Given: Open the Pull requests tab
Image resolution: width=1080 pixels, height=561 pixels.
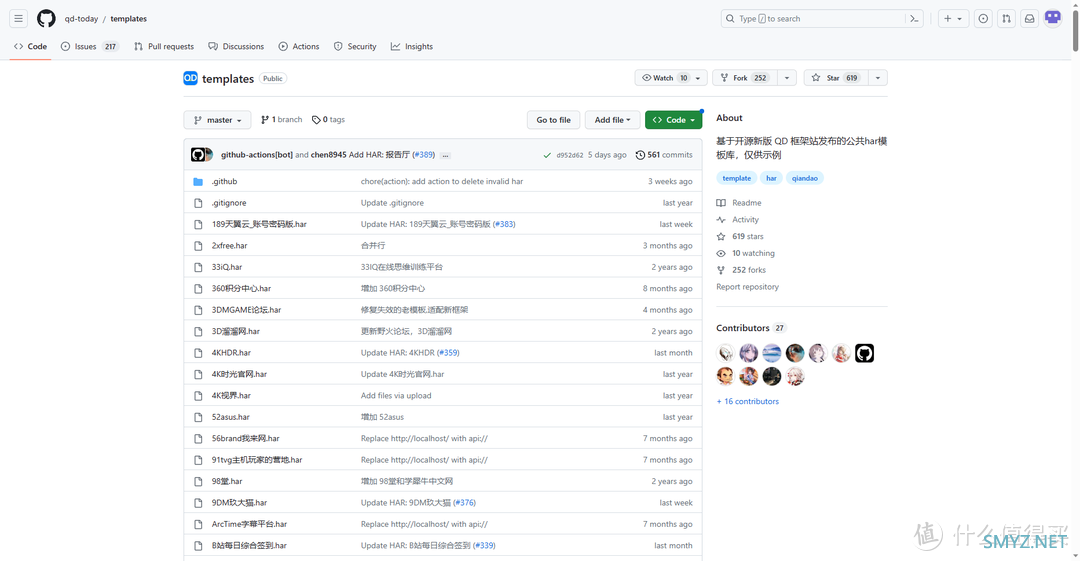Looking at the screenshot, I should tap(164, 46).
